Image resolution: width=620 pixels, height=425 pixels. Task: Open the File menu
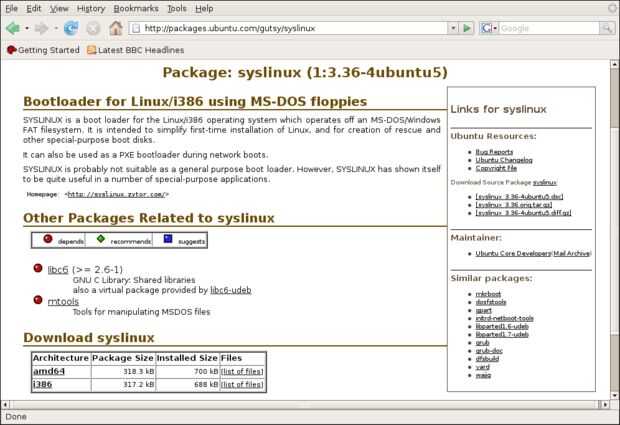(11, 8)
